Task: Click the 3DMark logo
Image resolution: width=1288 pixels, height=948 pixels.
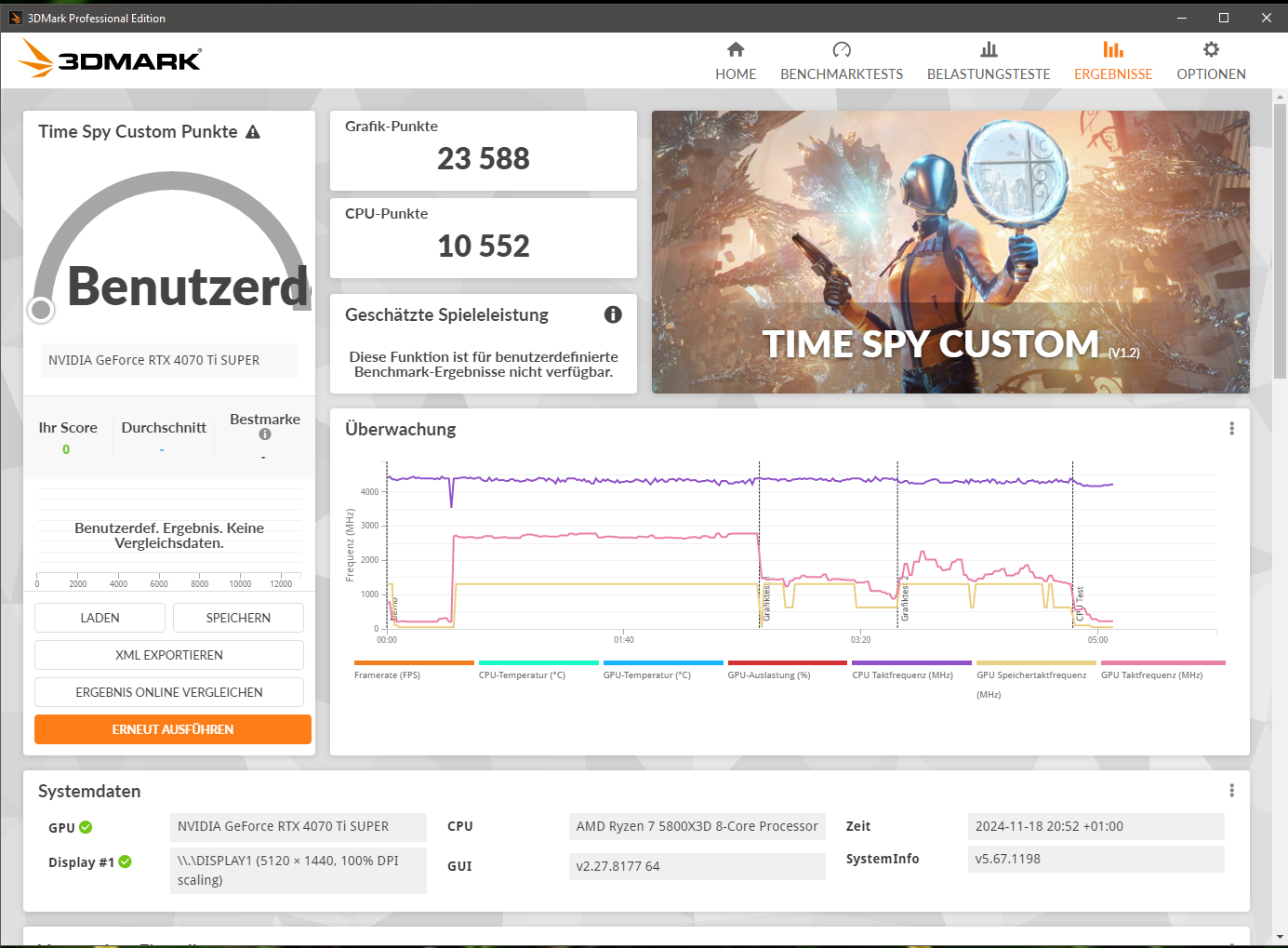Action: click(x=110, y=59)
